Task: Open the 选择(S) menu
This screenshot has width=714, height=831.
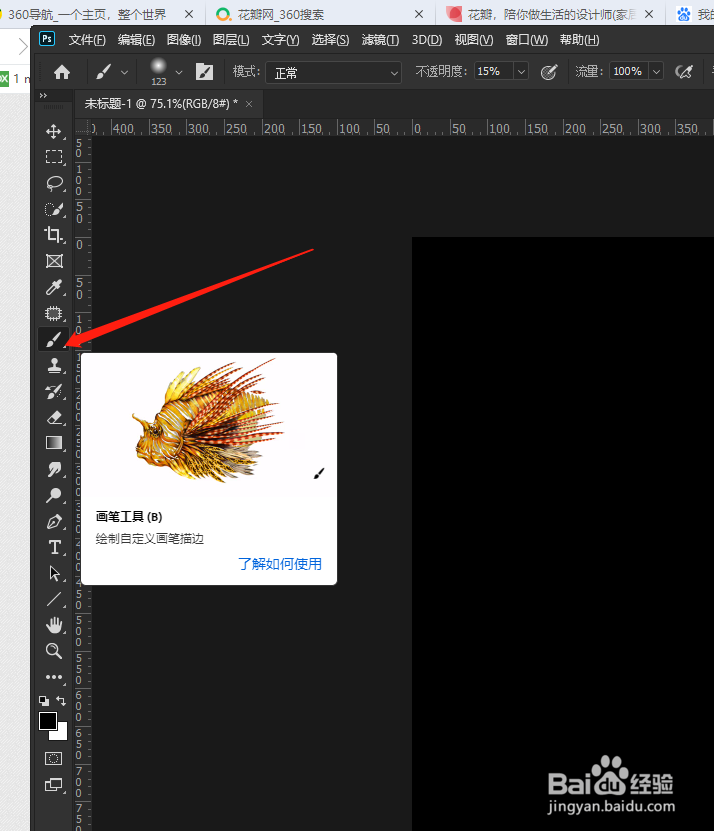Action: (x=330, y=40)
